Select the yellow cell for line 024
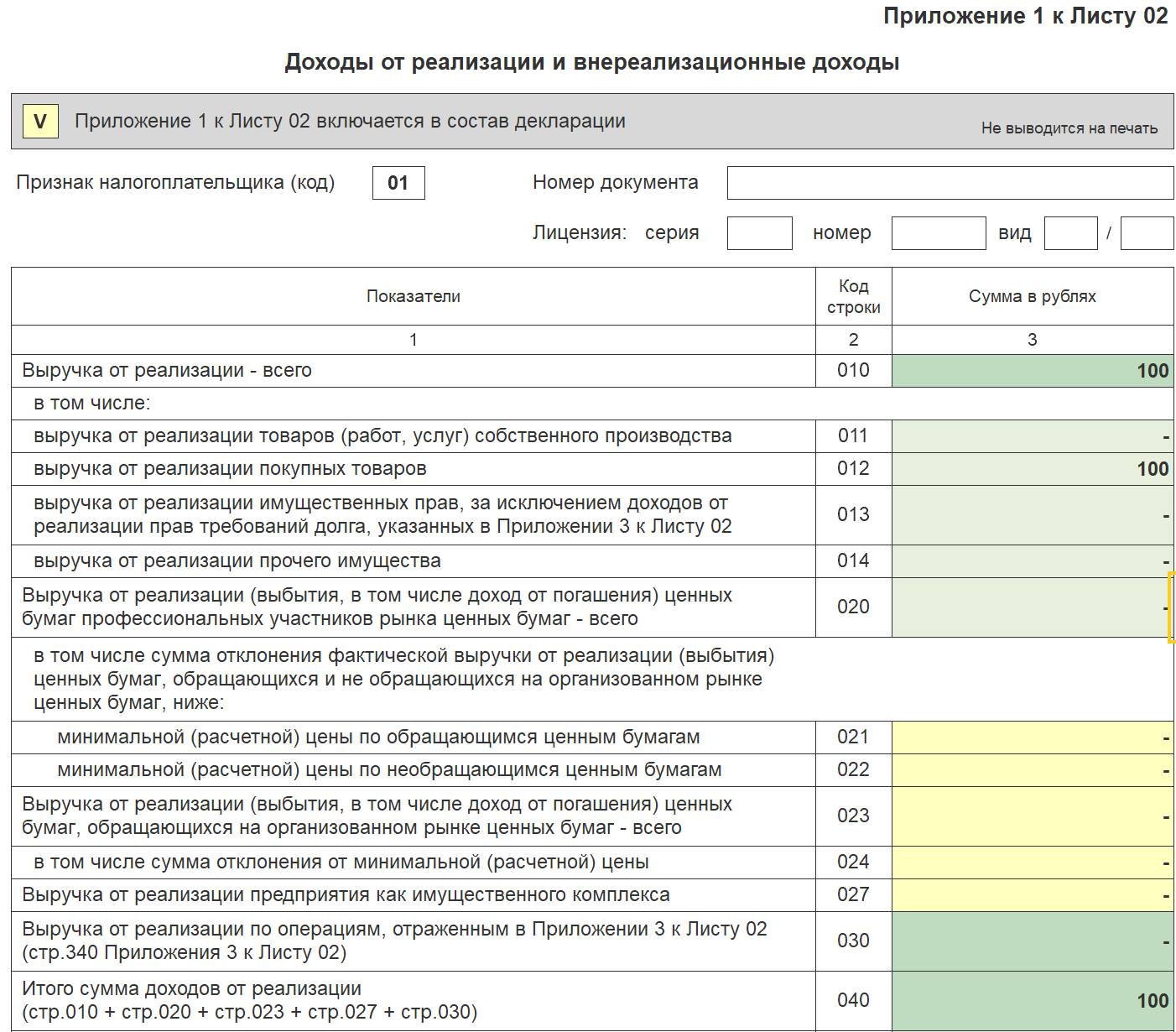 pyautogui.click(x=1033, y=863)
